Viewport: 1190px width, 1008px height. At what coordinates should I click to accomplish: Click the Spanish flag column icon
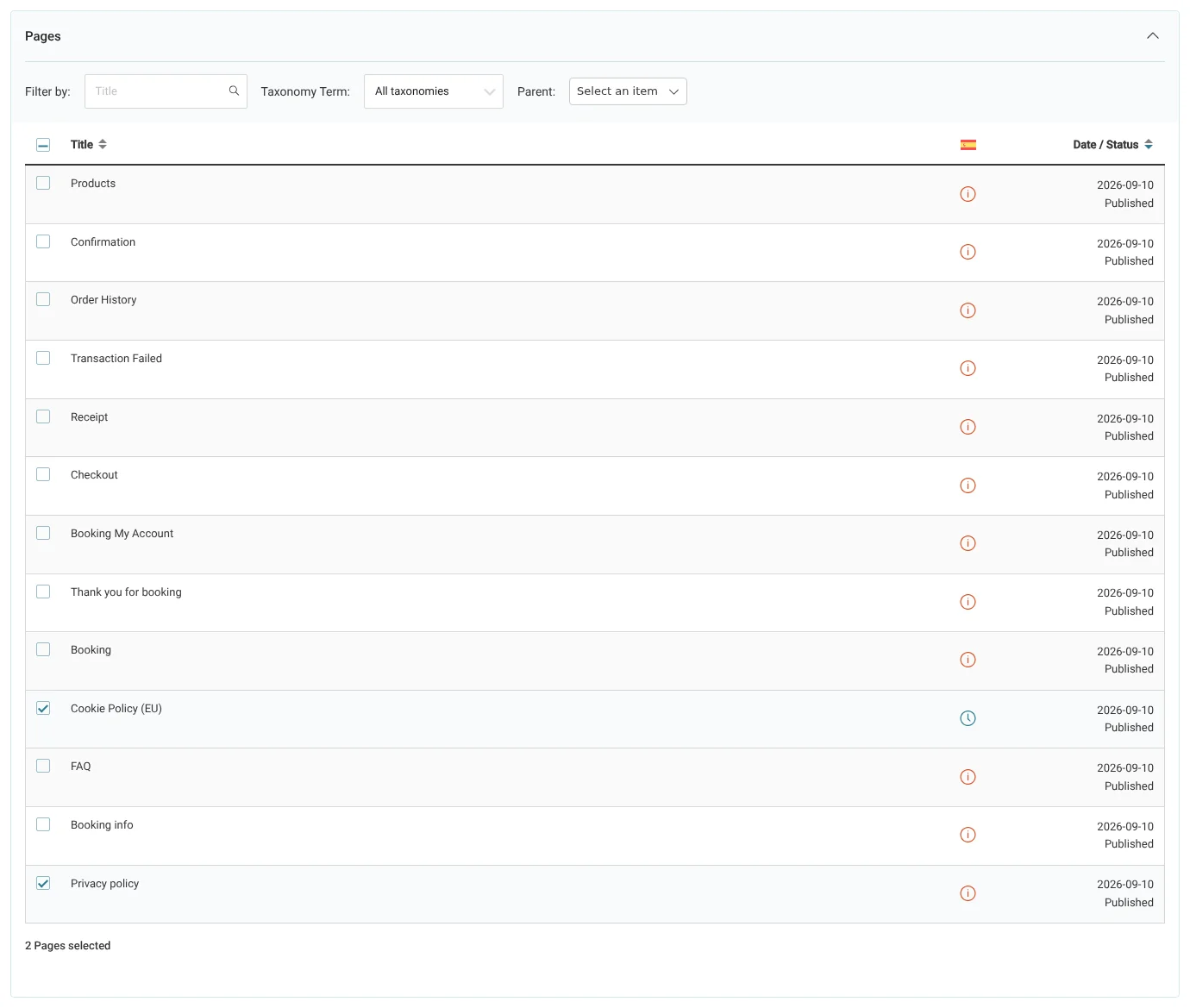point(968,145)
